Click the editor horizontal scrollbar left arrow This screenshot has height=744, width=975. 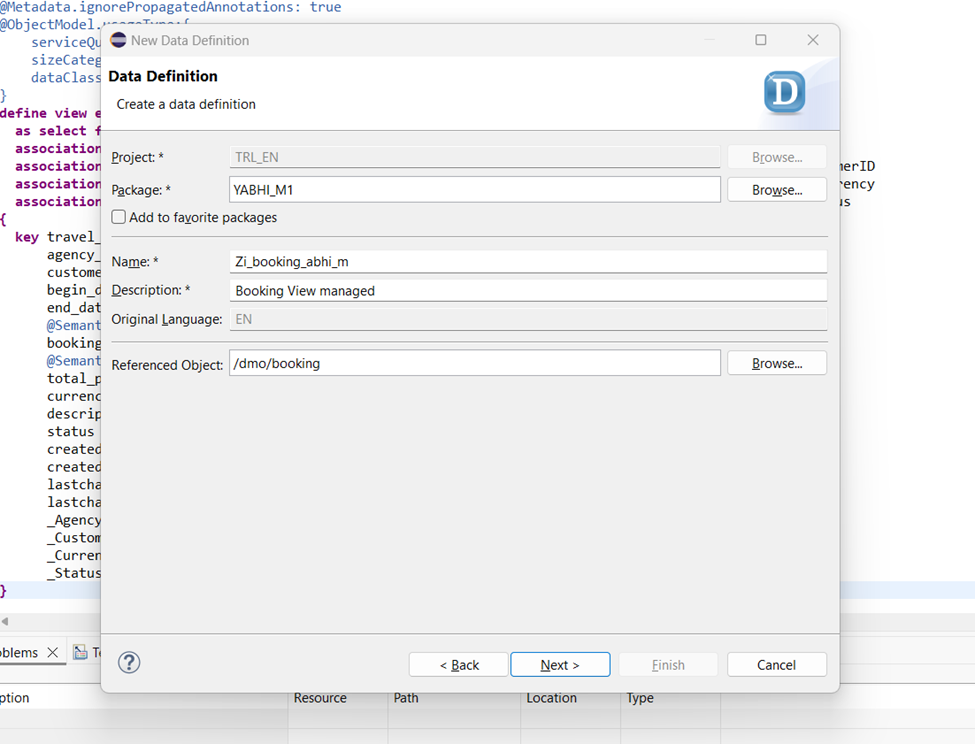coord(5,621)
